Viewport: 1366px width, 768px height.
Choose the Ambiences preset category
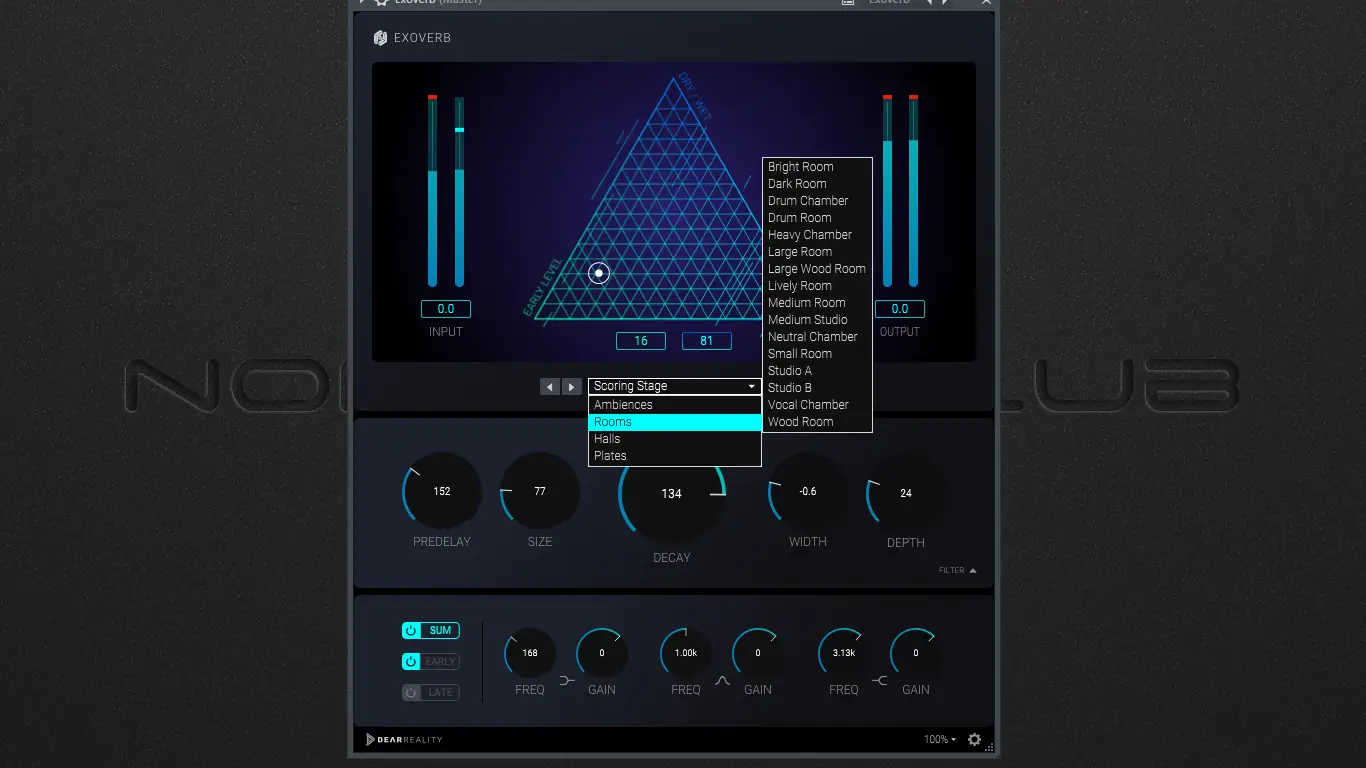point(675,405)
